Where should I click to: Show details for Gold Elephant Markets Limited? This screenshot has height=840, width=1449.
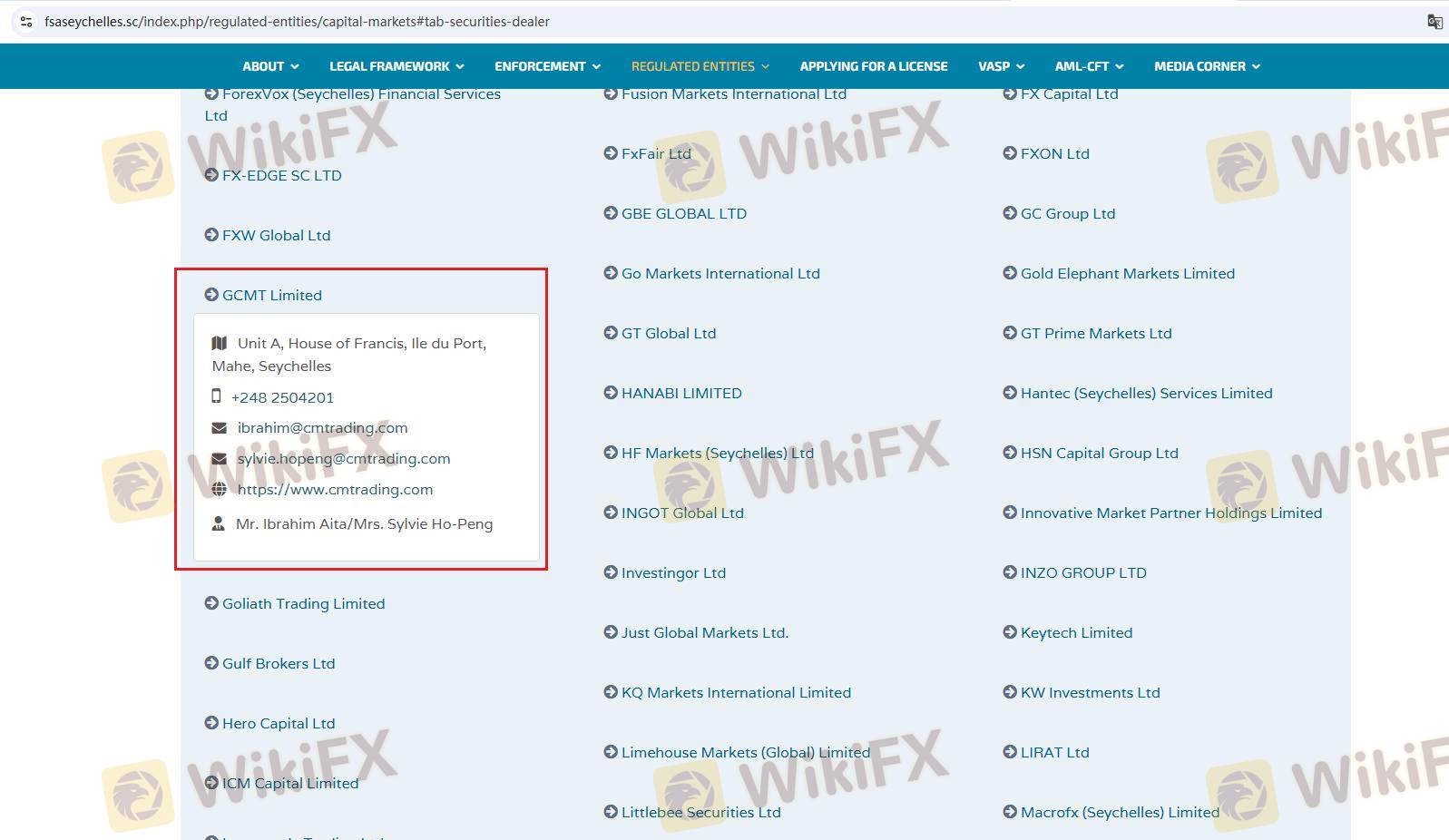(x=1127, y=274)
